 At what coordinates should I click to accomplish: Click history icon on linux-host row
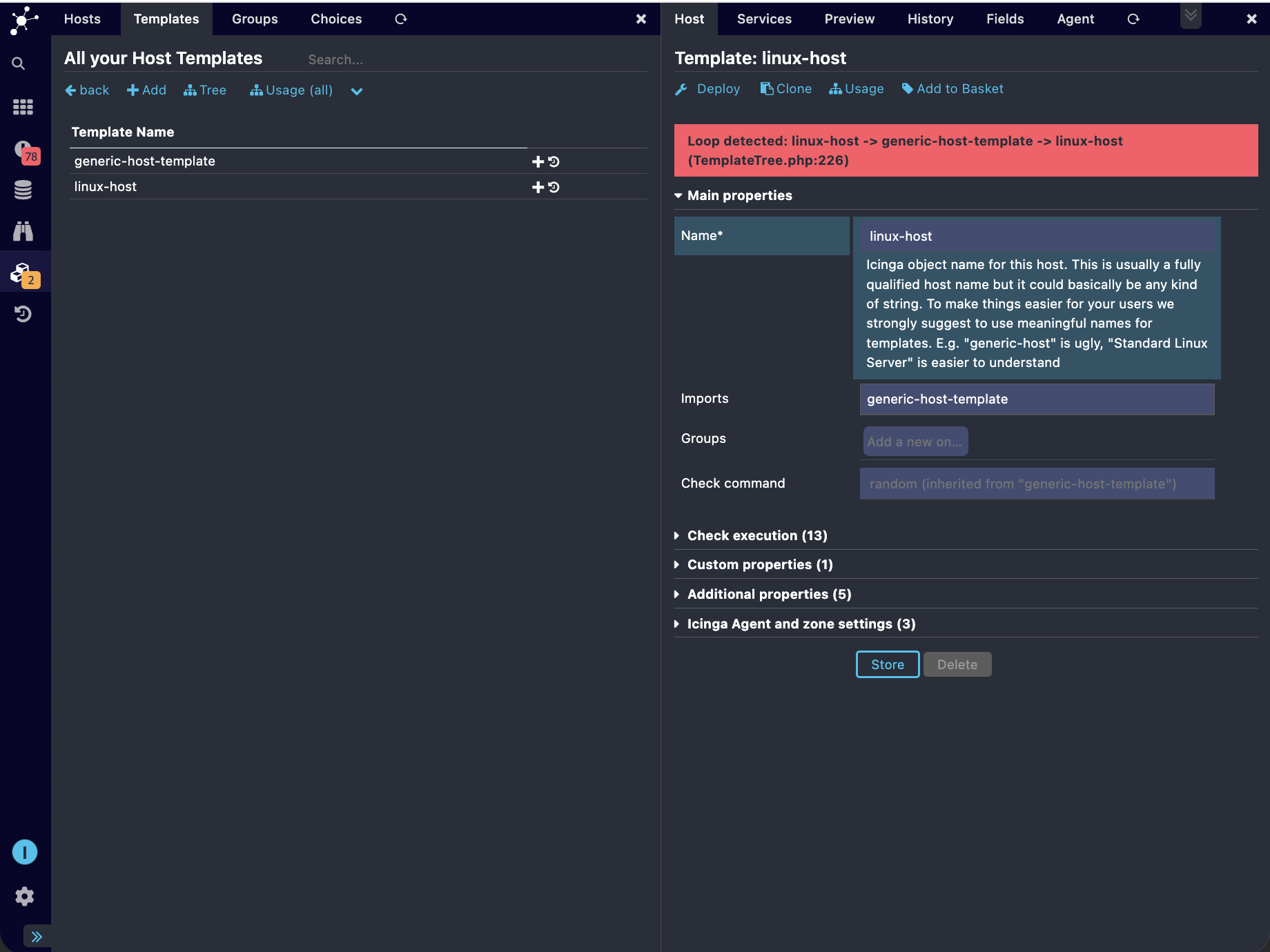pos(554,187)
